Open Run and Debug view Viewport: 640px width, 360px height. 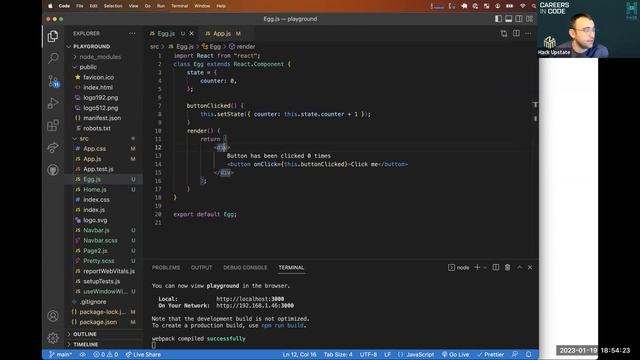53,103
